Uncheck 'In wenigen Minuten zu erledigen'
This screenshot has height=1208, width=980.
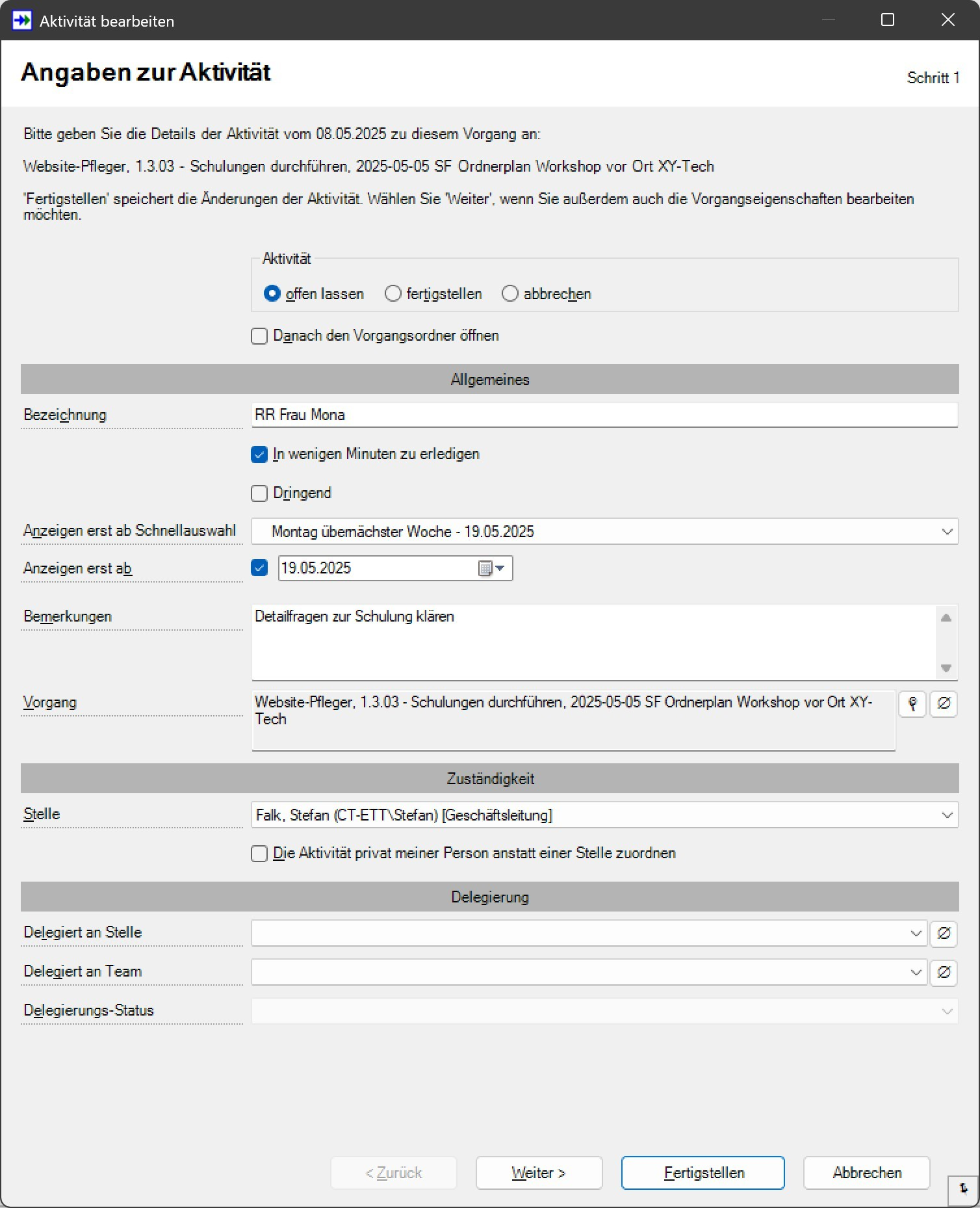(259, 454)
